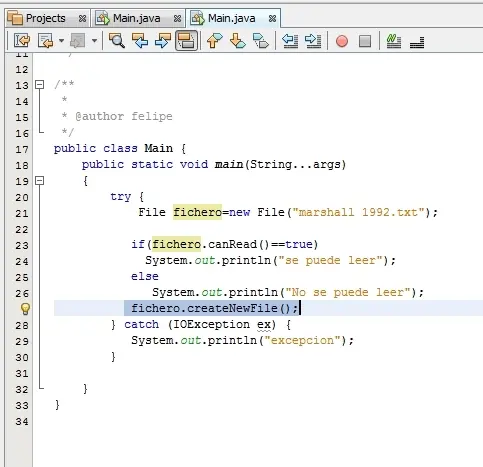Click 'canRead()==true' on line 23

point(261,244)
